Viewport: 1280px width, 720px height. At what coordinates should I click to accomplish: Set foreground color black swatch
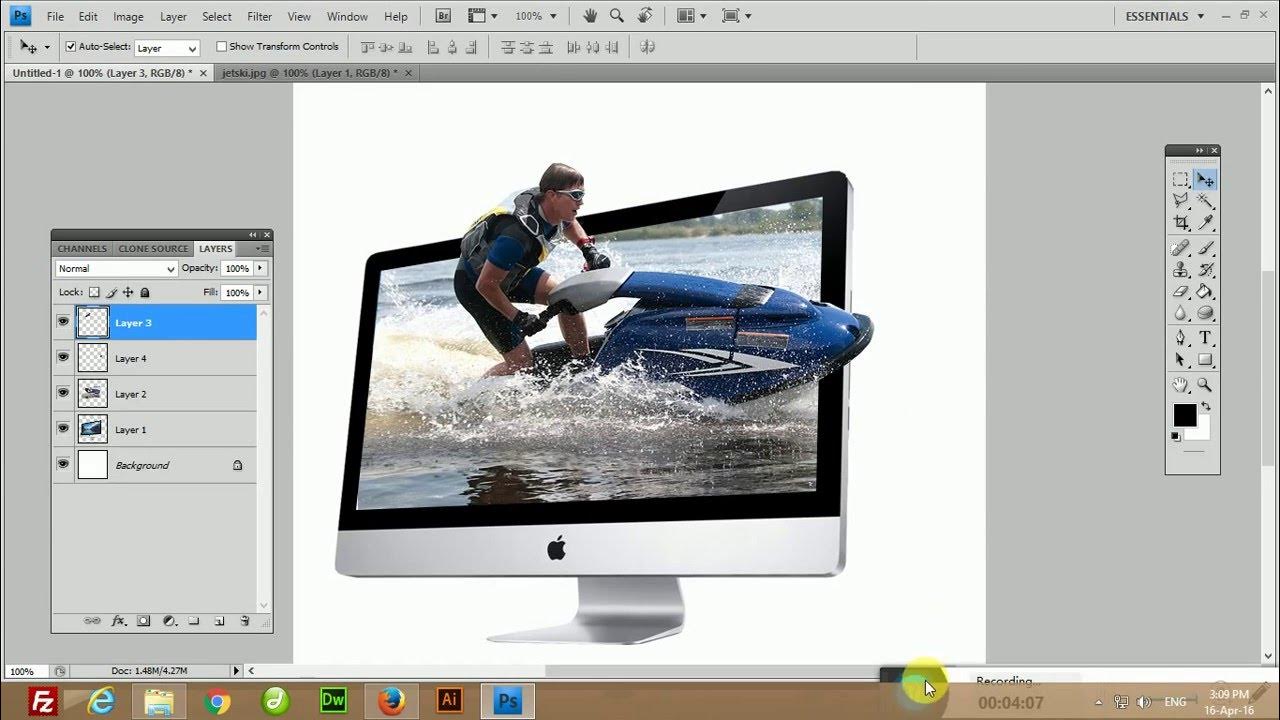tap(1184, 414)
